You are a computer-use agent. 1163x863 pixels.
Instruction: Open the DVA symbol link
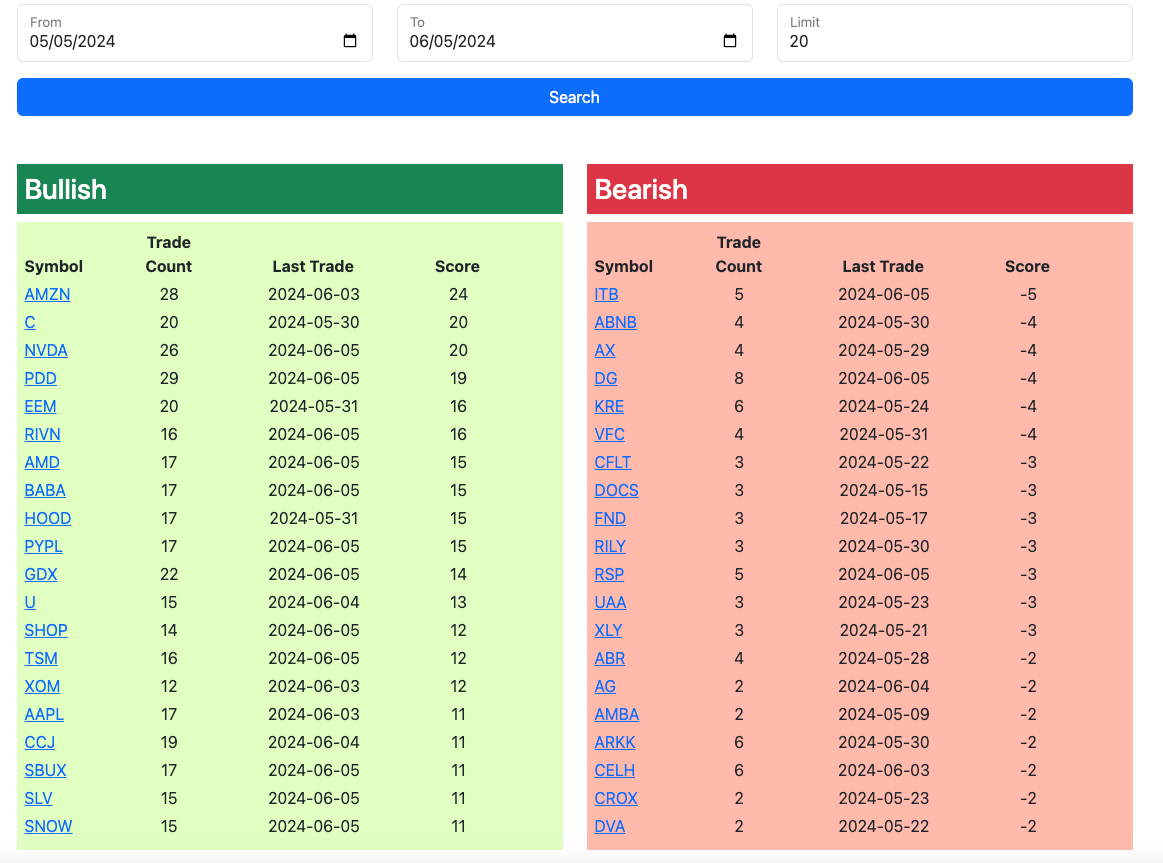[610, 827]
